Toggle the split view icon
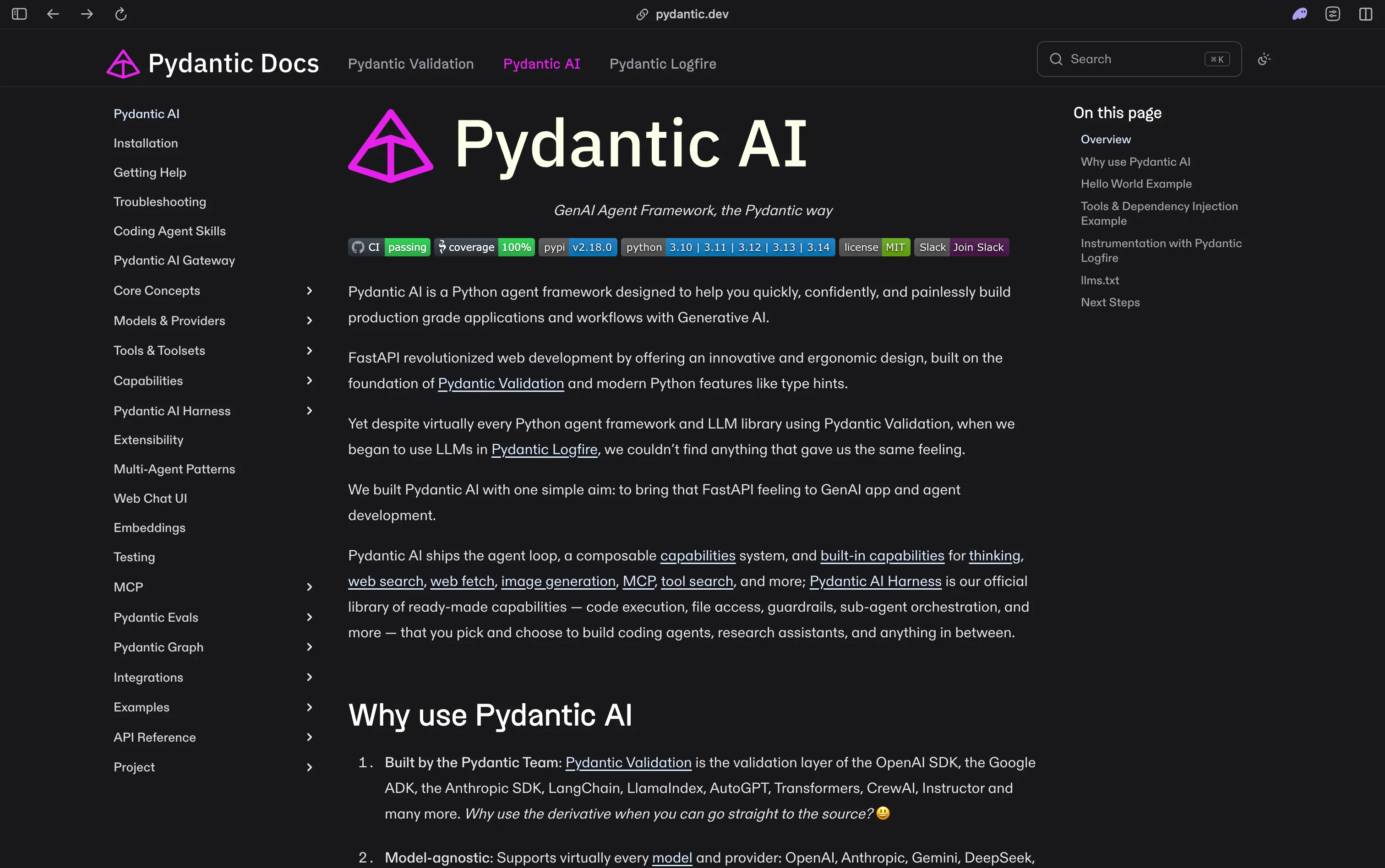The width and height of the screenshot is (1385, 868). (x=1365, y=14)
